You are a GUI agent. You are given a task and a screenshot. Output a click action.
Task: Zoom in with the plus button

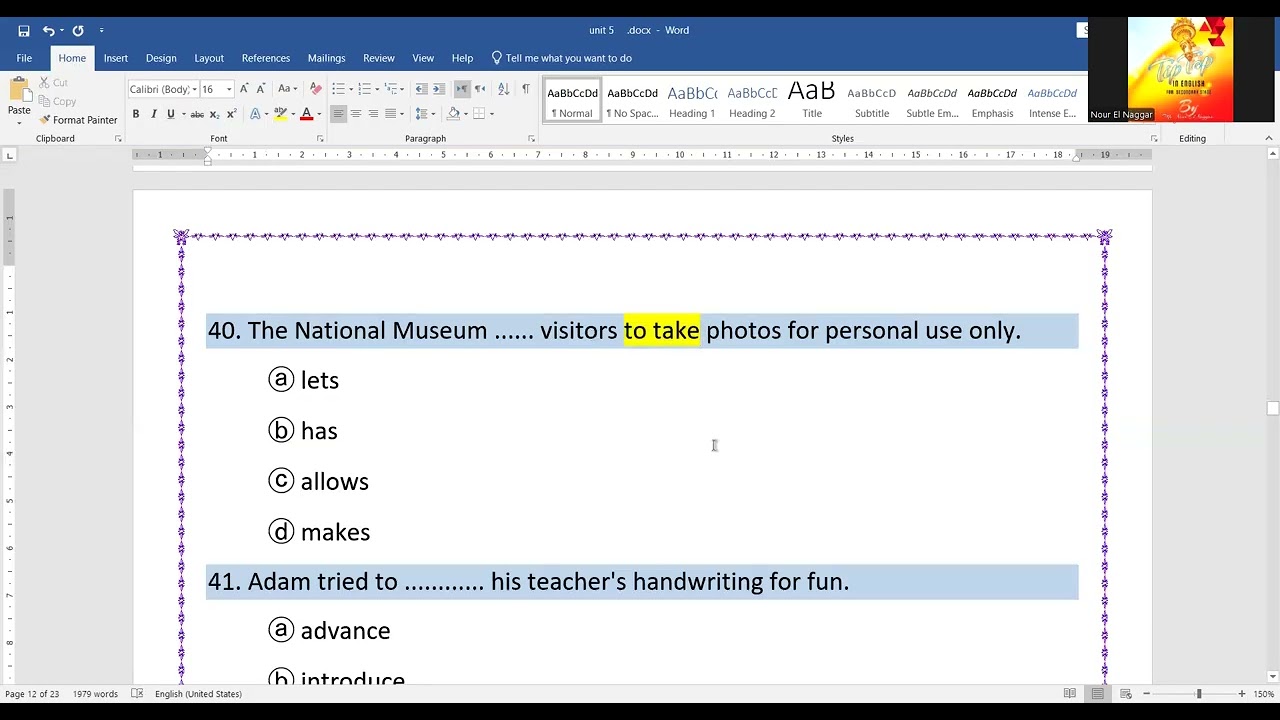(x=1242, y=694)
